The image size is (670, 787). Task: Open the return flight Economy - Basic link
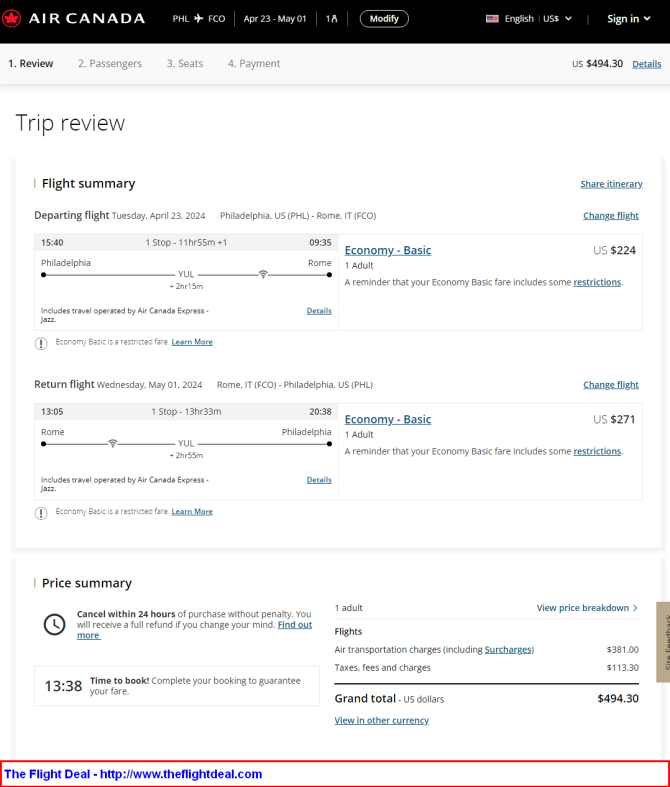(388, 420)
